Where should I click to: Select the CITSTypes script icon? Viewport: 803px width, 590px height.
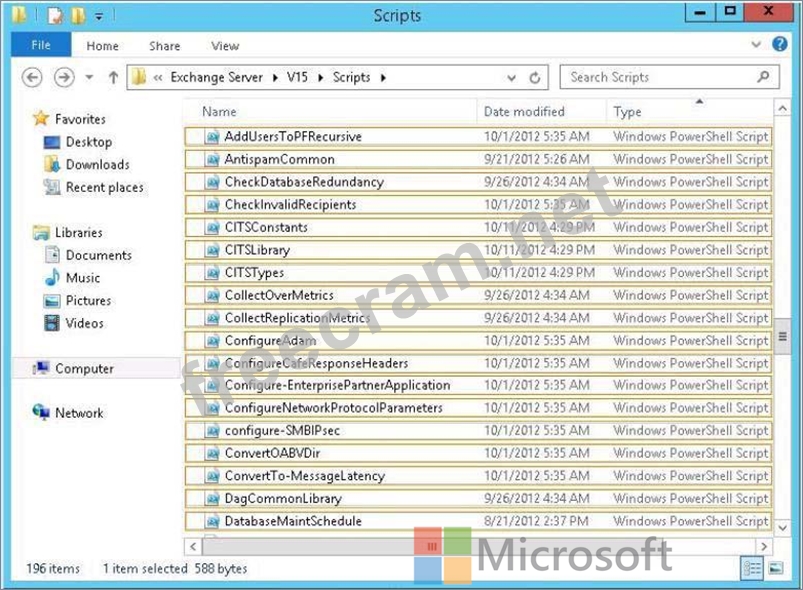[x=212, y=272]
